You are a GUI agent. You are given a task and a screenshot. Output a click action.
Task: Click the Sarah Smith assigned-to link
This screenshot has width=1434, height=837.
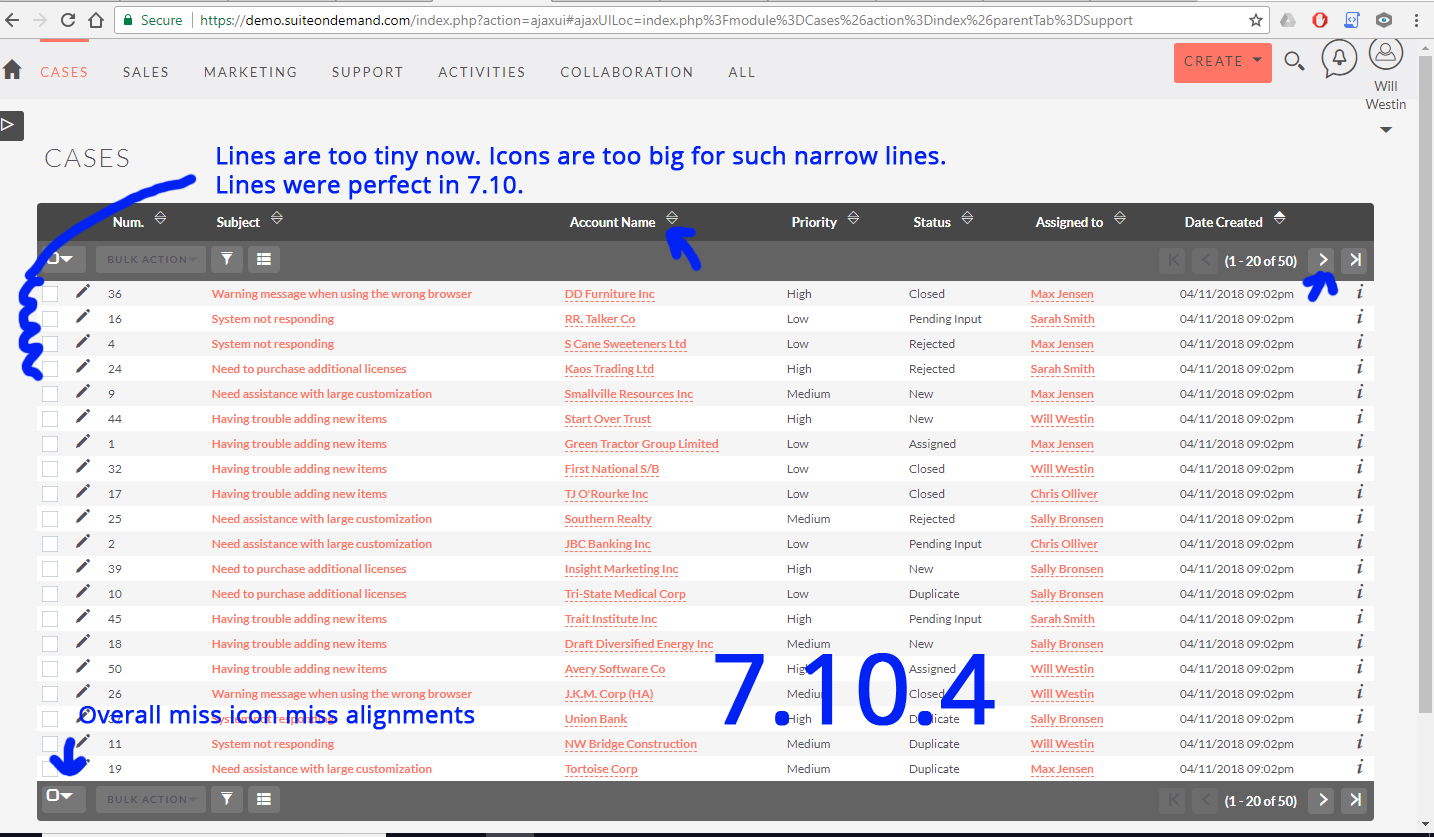pos(1062,319)
